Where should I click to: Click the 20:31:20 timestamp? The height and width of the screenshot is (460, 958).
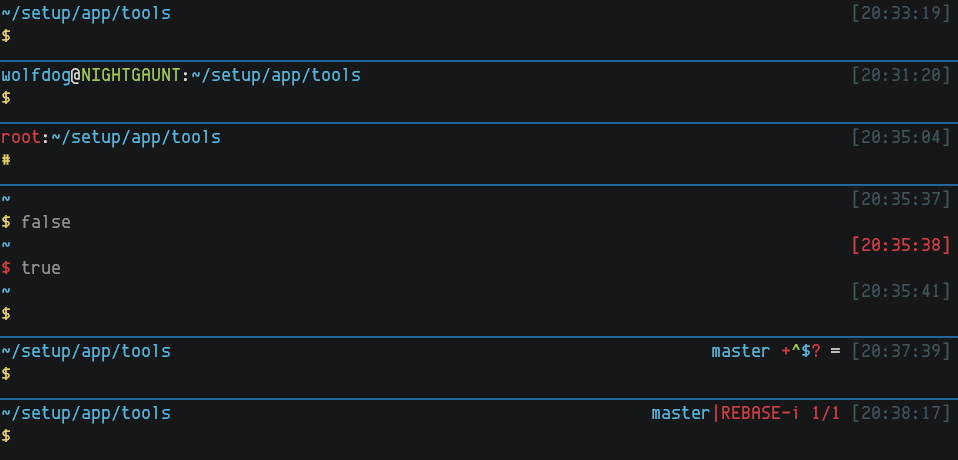(x=900, y=75)
